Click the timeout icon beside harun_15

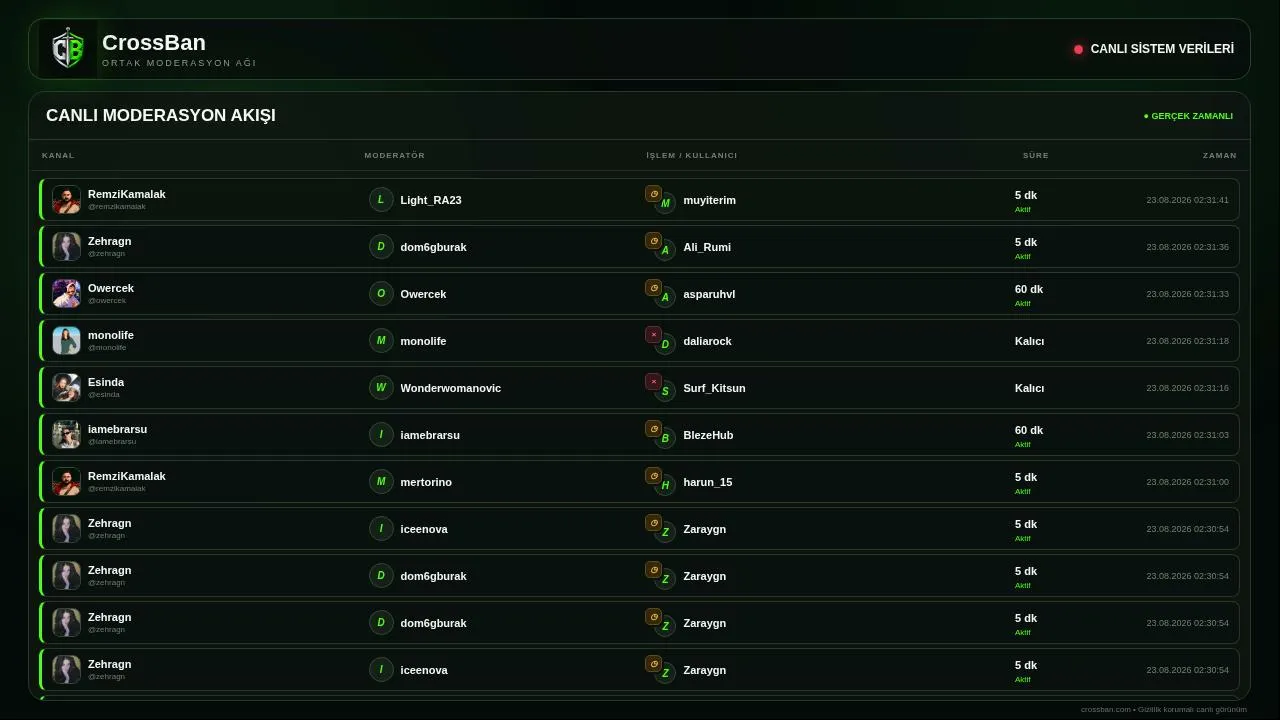[653, 476]
